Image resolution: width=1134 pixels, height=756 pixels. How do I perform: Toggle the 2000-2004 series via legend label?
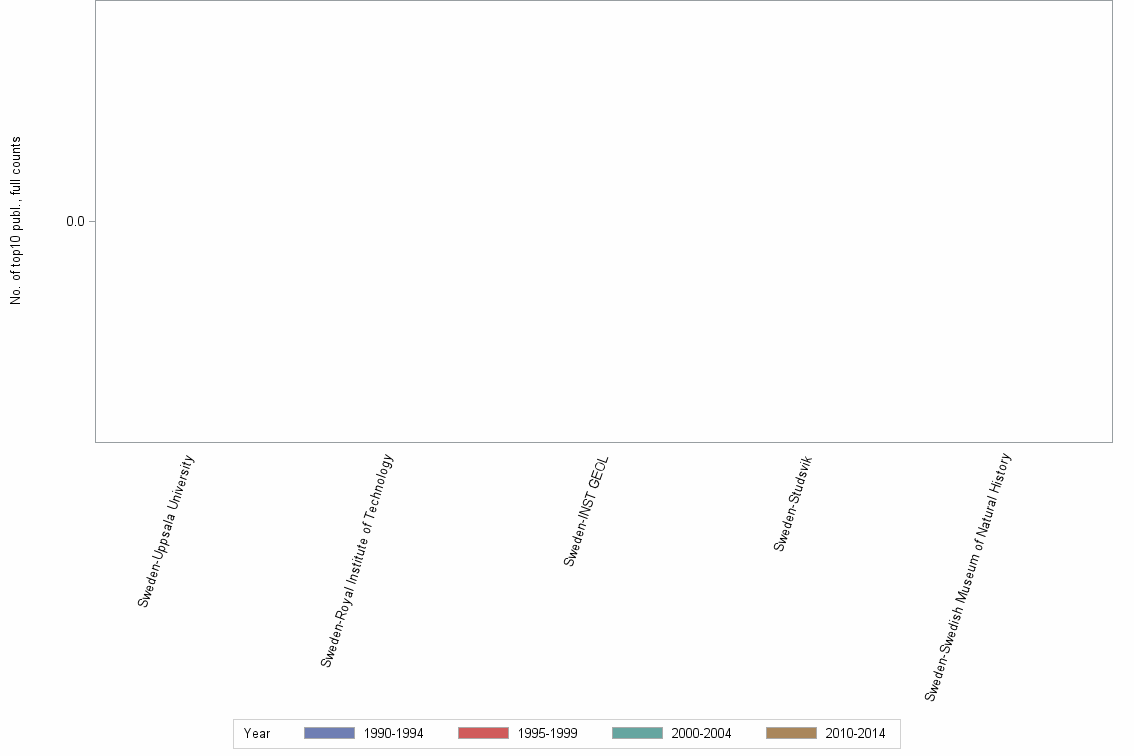pos(702,733)
